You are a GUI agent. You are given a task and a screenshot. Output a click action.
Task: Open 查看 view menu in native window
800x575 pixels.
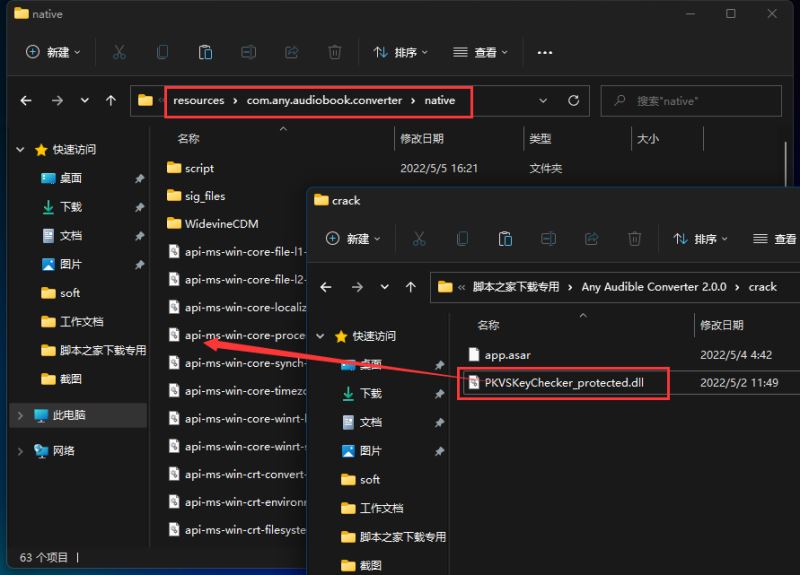tap(480, 52)
